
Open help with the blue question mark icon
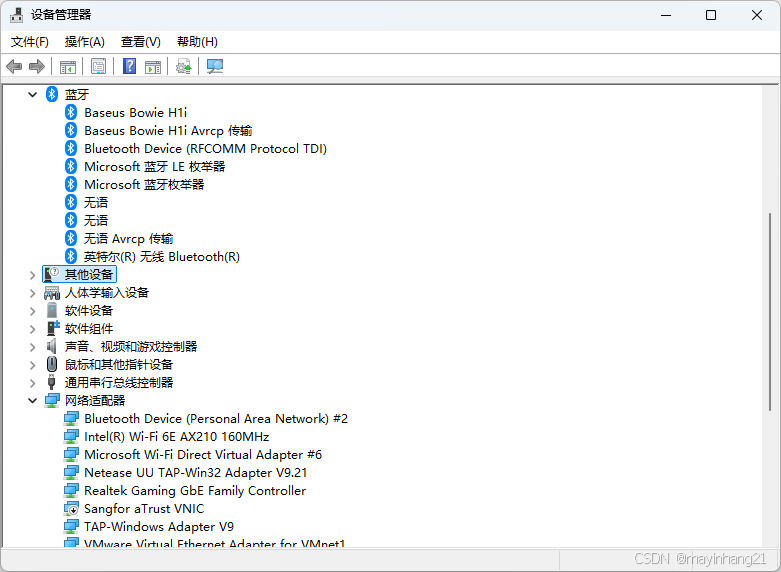(x=130, y=66)
